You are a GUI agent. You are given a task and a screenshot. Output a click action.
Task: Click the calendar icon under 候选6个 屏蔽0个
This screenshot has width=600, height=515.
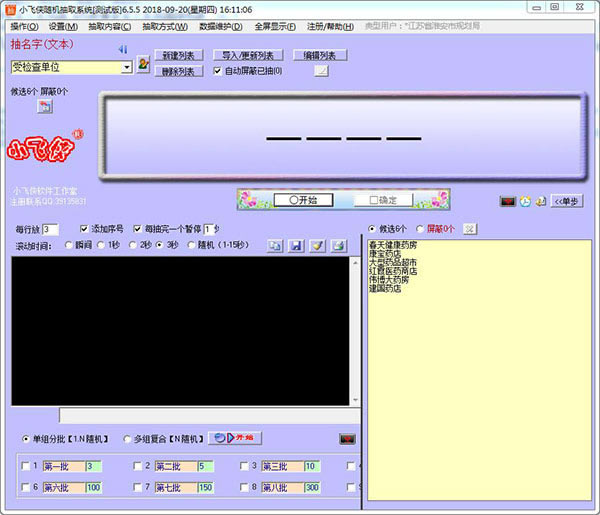pos(45,106)
